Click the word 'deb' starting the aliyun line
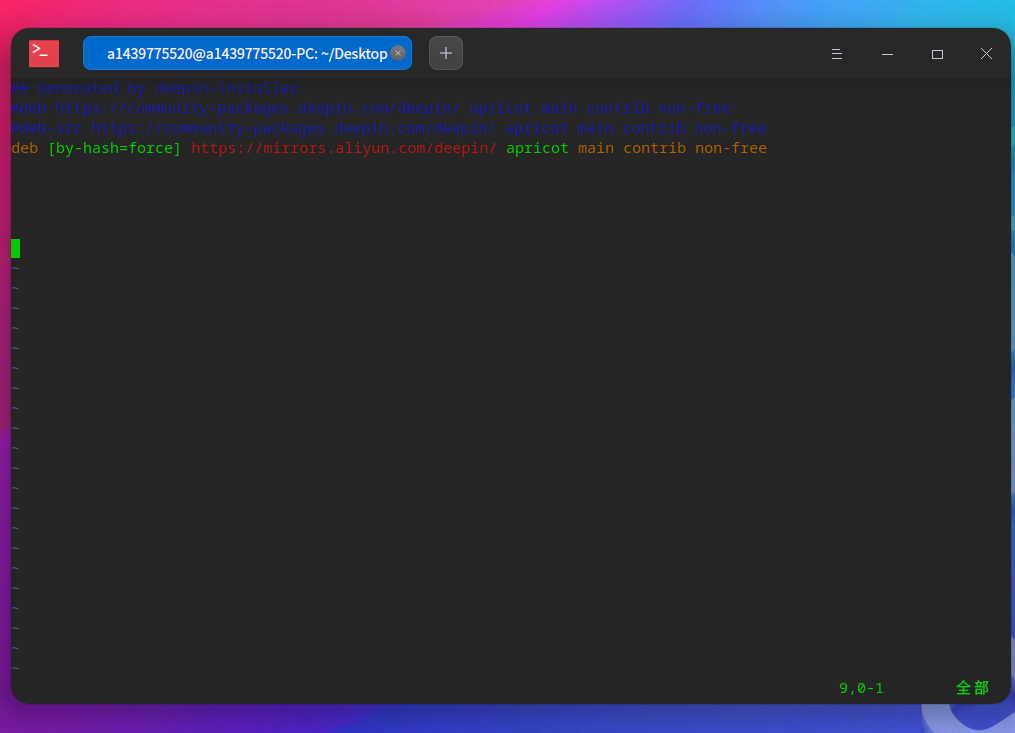Screen dimensions: 1015x733 coord(25,148)
